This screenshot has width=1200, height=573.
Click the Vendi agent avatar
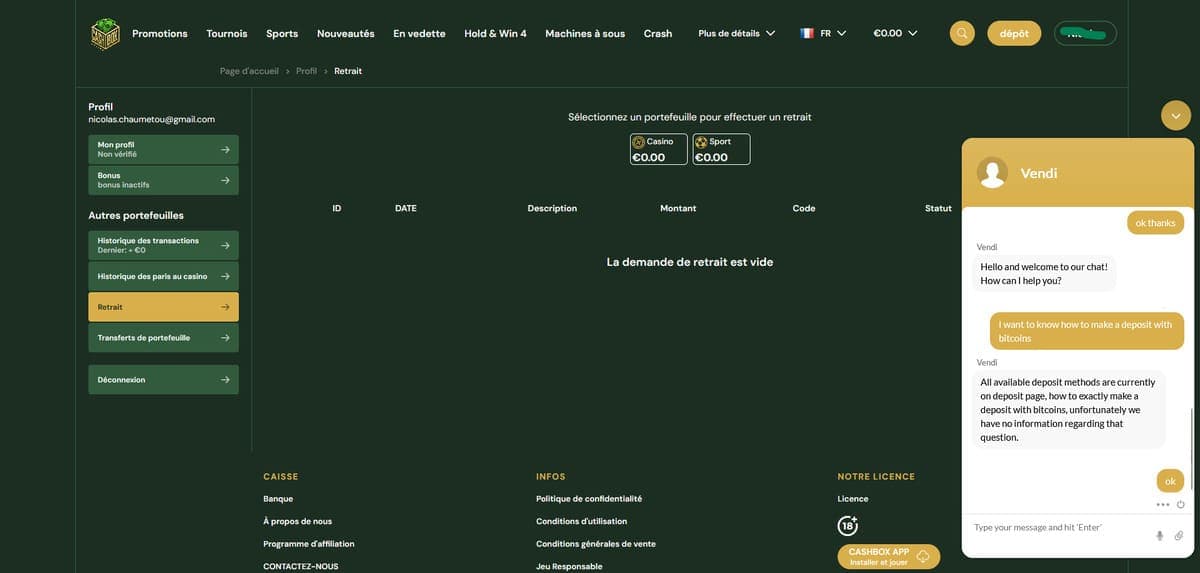coord(992,173)
